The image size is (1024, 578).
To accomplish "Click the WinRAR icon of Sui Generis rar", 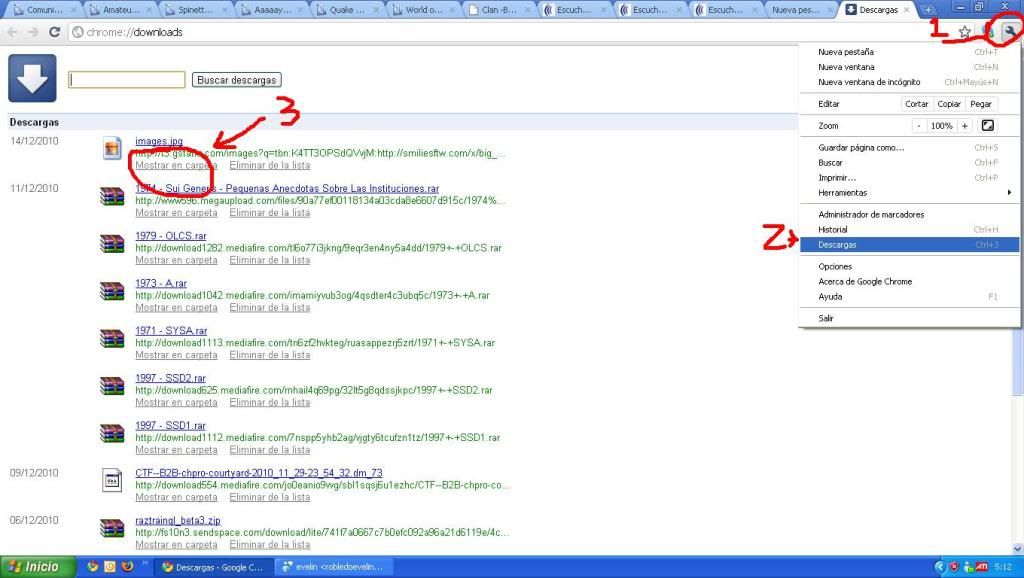I will click(112, 196).
